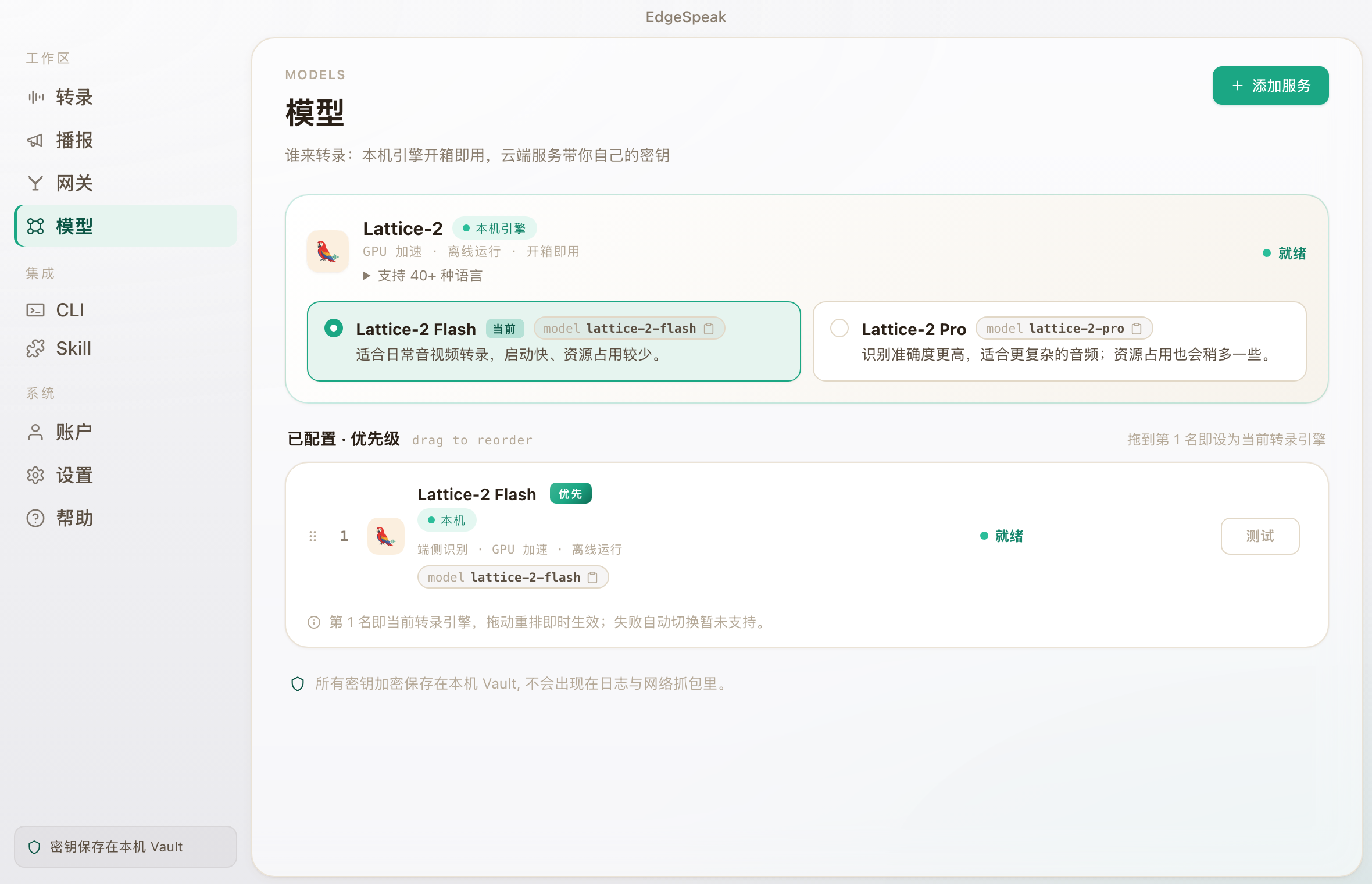Click the 就绪 status in the Lattice-2 card
Image resolution: width=1372 pixels, height=884 pixels.
pos(1285,254)
